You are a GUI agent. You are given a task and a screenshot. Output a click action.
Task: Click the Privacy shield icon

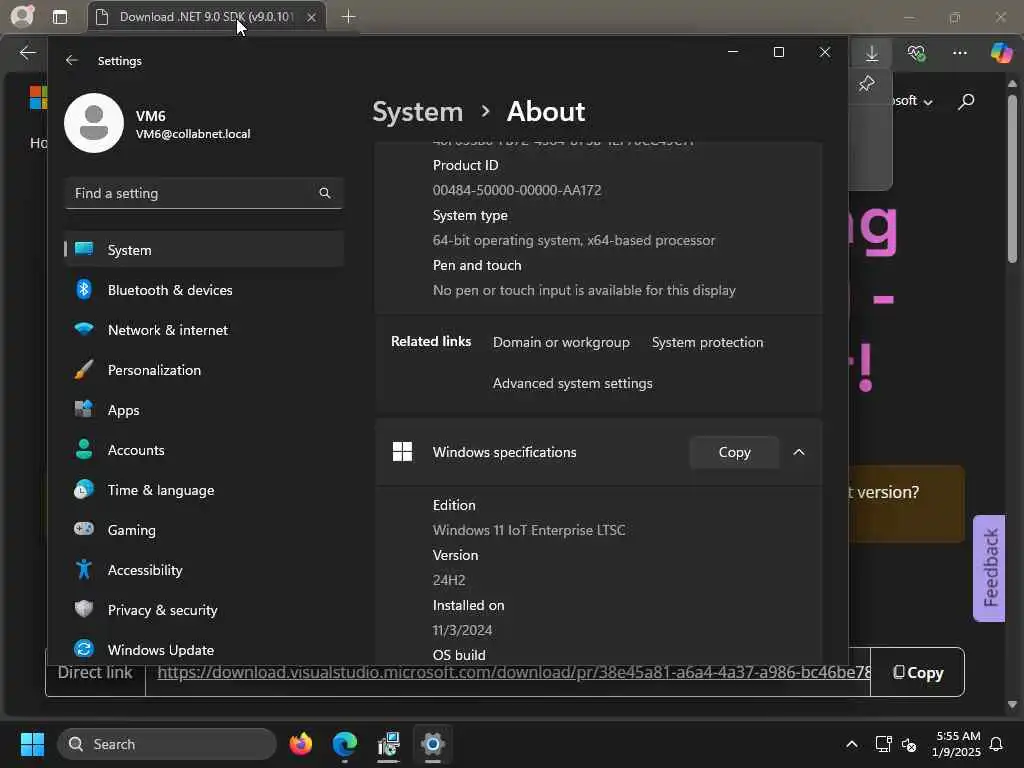(84, 609)
